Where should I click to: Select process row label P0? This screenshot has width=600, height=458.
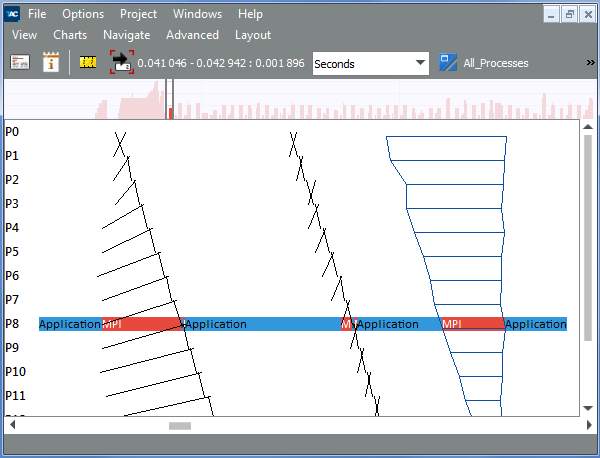coord(12,132)
